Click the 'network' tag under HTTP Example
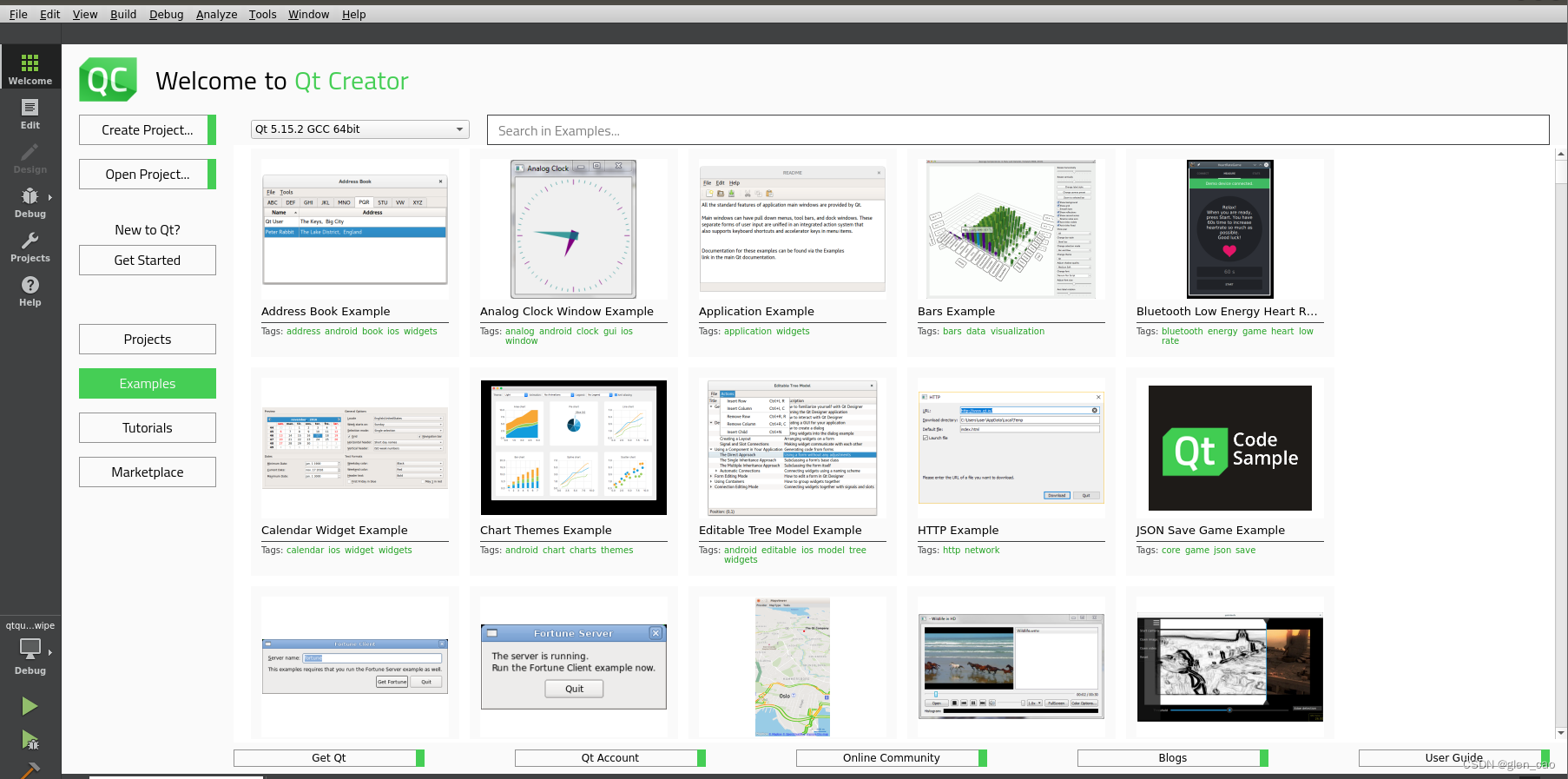 [x=982, y=551]
